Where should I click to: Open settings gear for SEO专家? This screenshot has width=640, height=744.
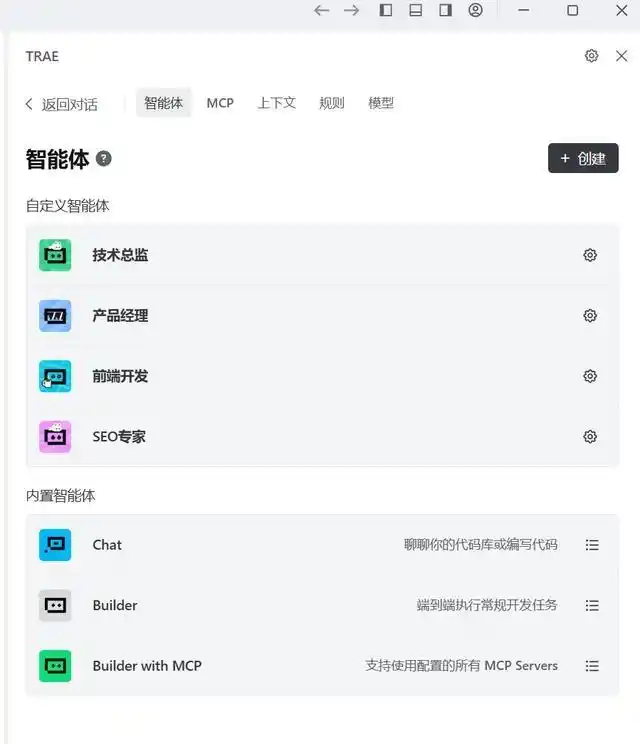coord(590,437)
